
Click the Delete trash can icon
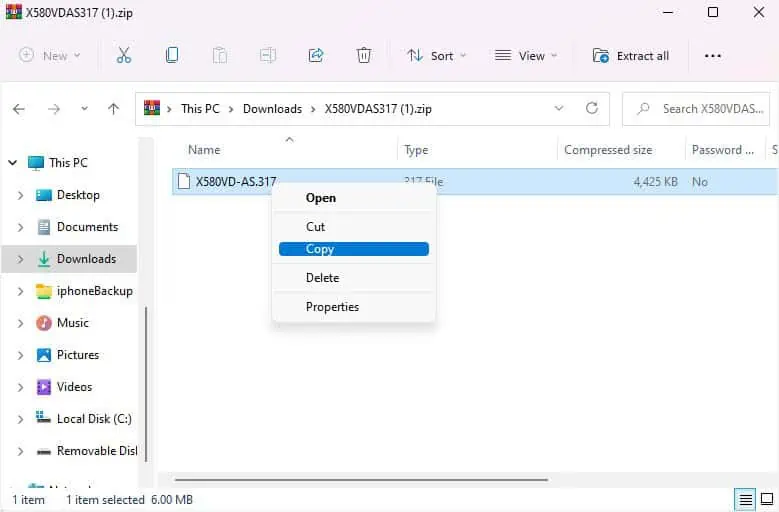(364, 56)
